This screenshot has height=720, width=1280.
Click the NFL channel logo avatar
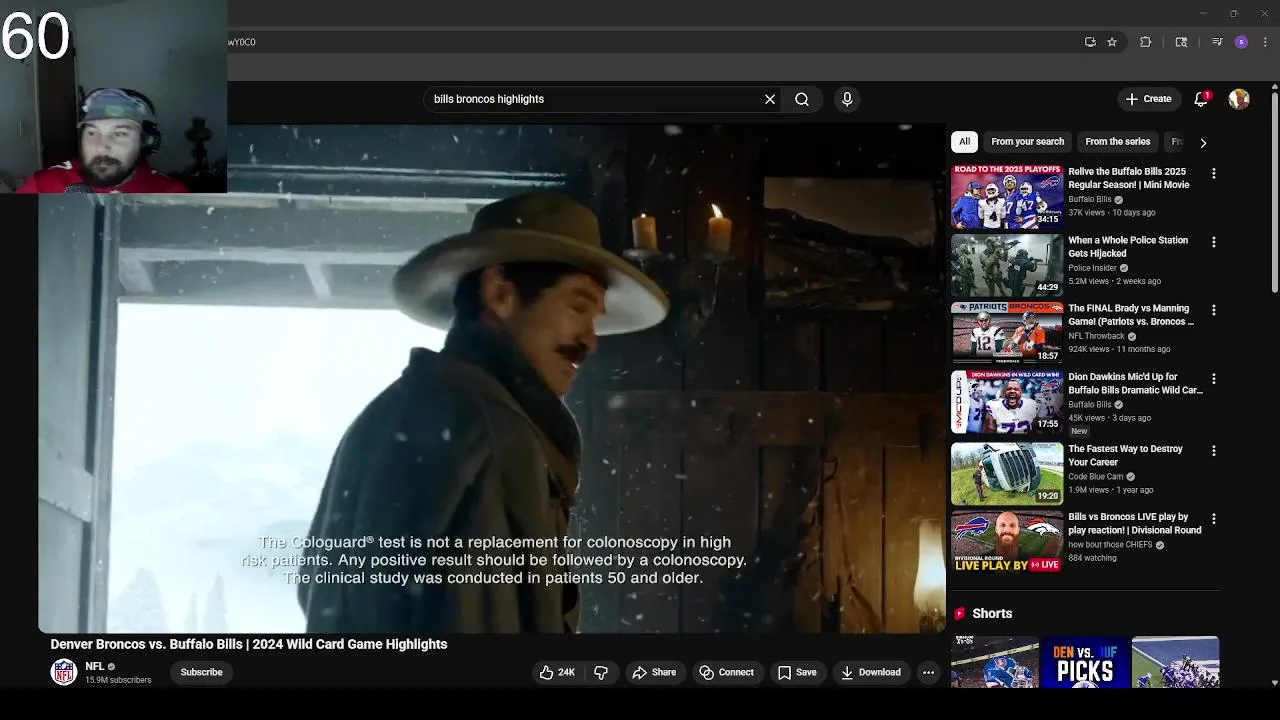pyautogui.click(x=64, y=672)
